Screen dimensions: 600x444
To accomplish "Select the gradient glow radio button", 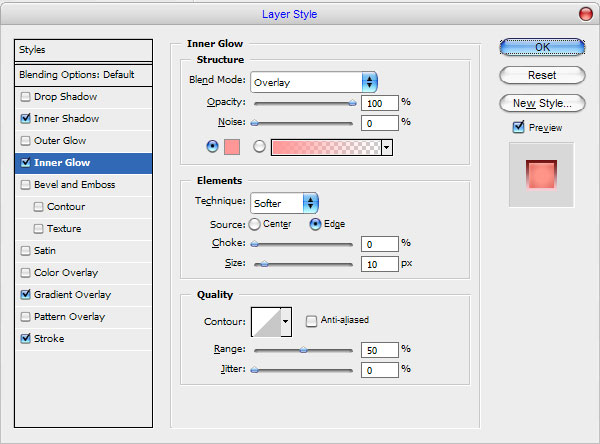I will click(x=259, y=146).
